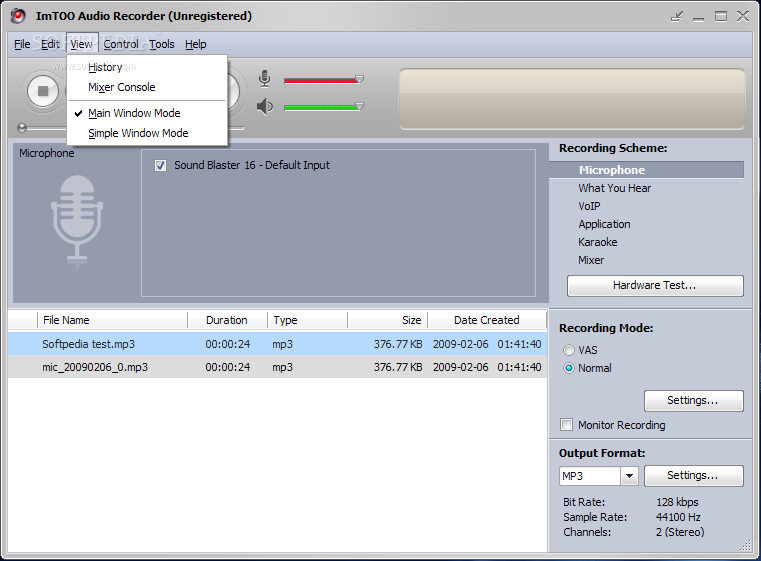Screen dimensions: 761x561
Task: Switch to Simple Window Mode
Action: pos(147,133)
